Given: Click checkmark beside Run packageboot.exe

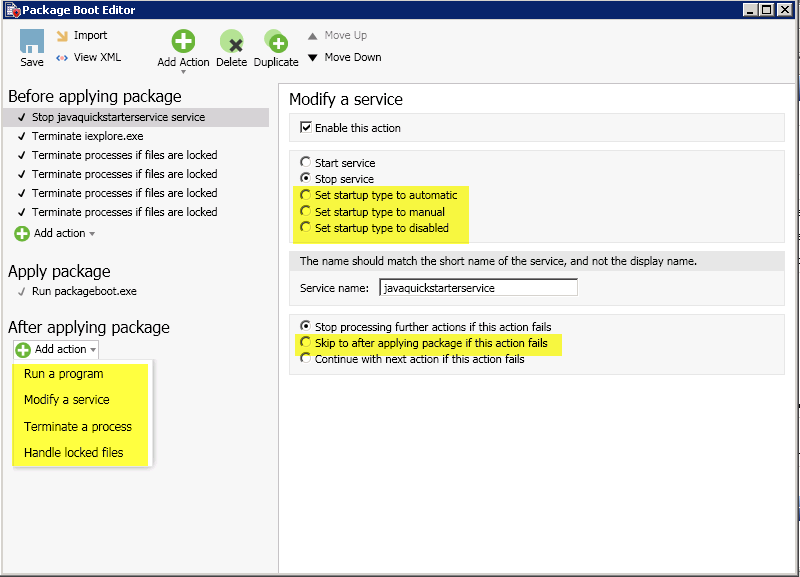Looking at the screenshot, I should pyautogui.click(x=21, y=291).
